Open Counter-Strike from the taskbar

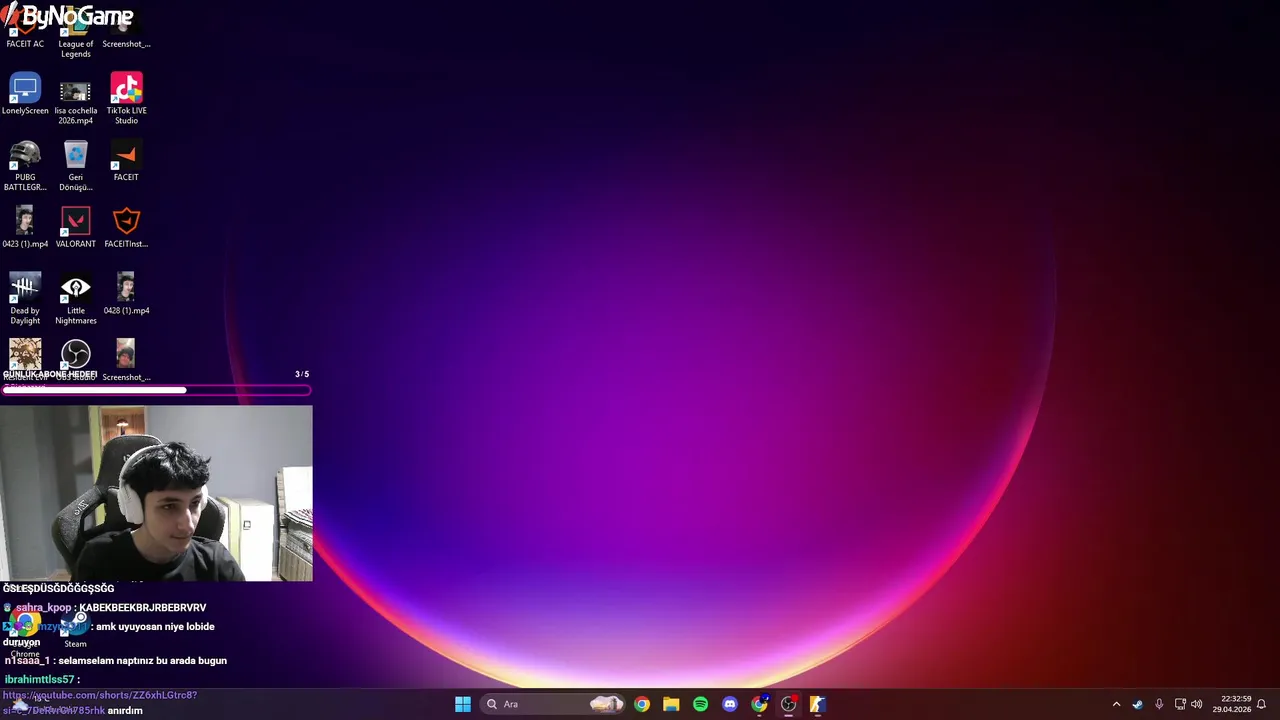pos(817,704)
